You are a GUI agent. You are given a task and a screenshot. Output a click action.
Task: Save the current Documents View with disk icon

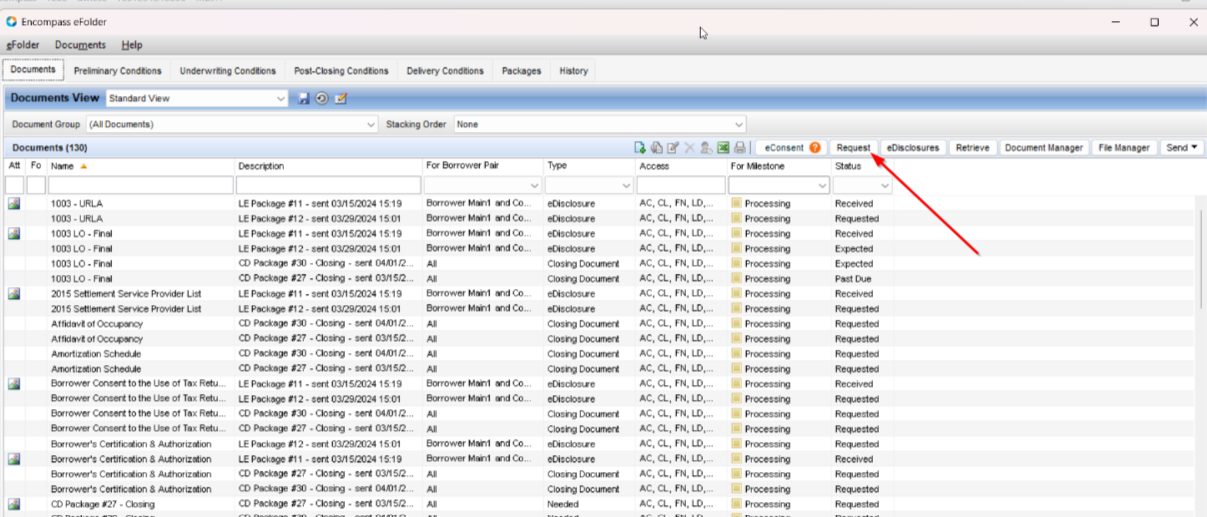304,98
